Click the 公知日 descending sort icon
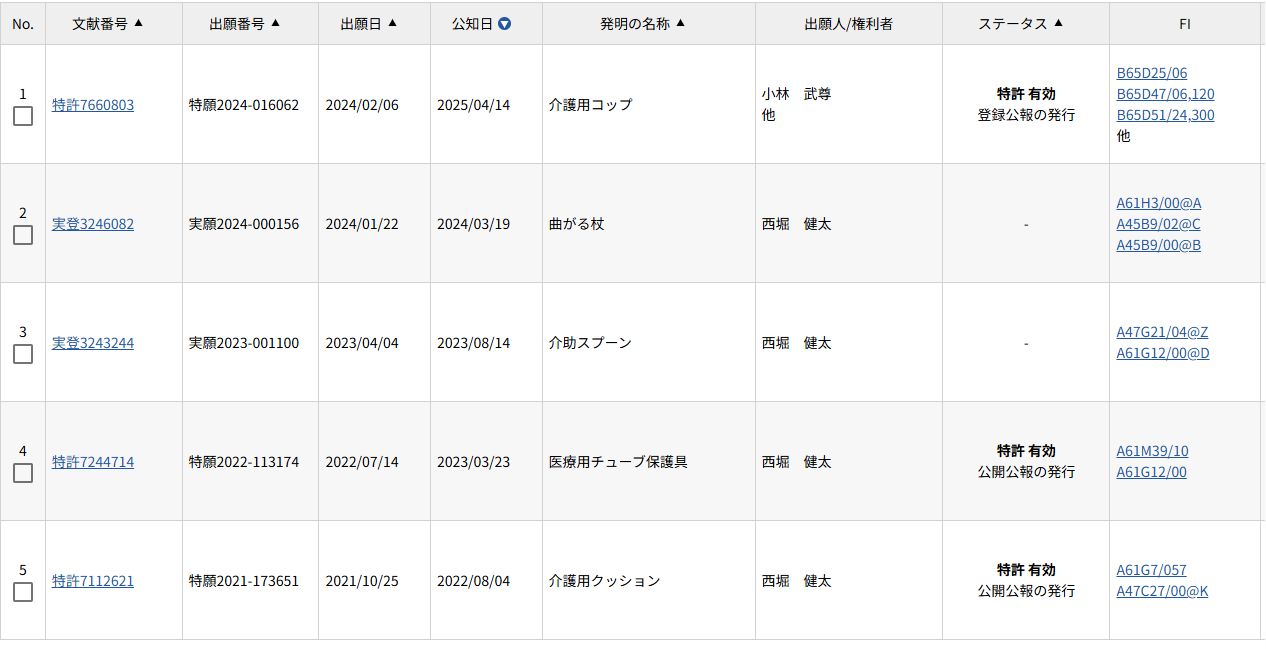The image size is (1266, 649). click(x=504, y=24)
